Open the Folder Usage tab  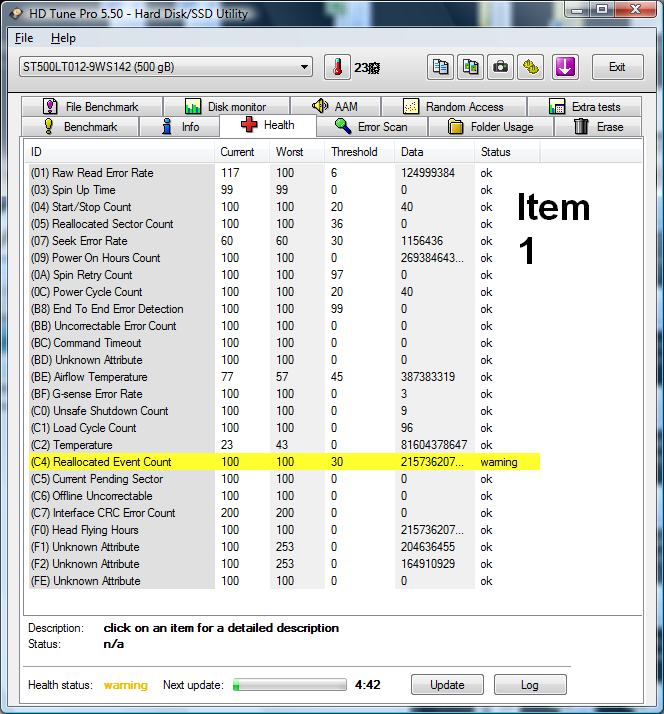pos(490,127)
